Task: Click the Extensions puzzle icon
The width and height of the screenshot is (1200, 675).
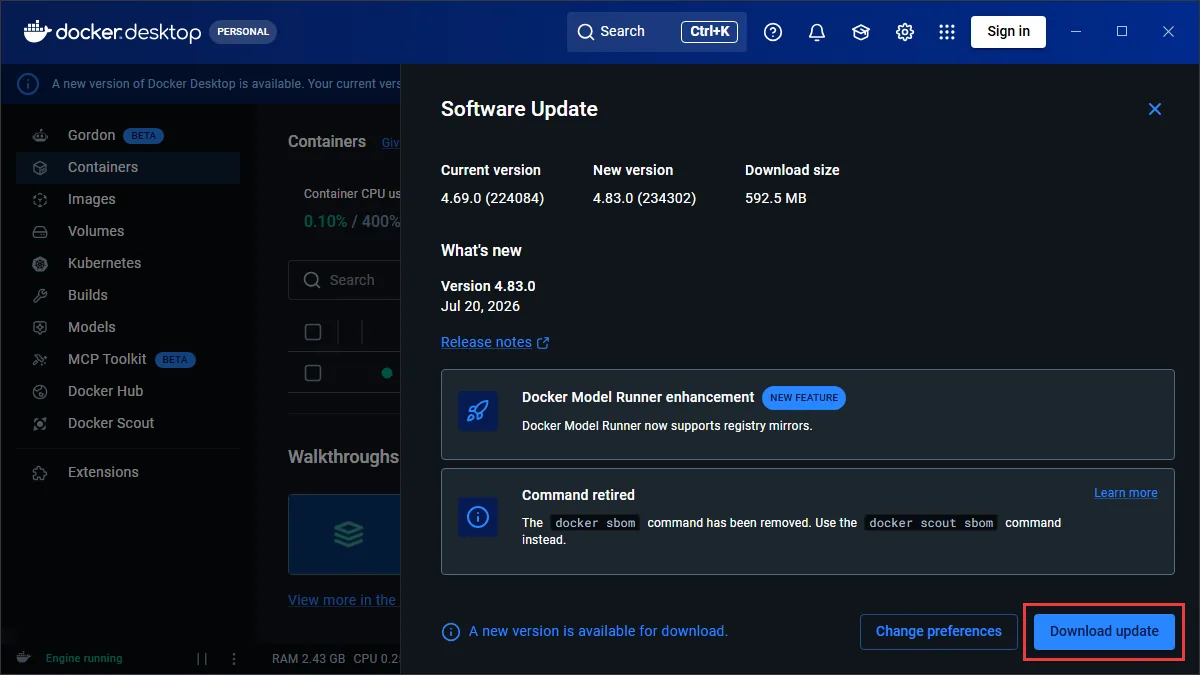Action: coord(40,472)
